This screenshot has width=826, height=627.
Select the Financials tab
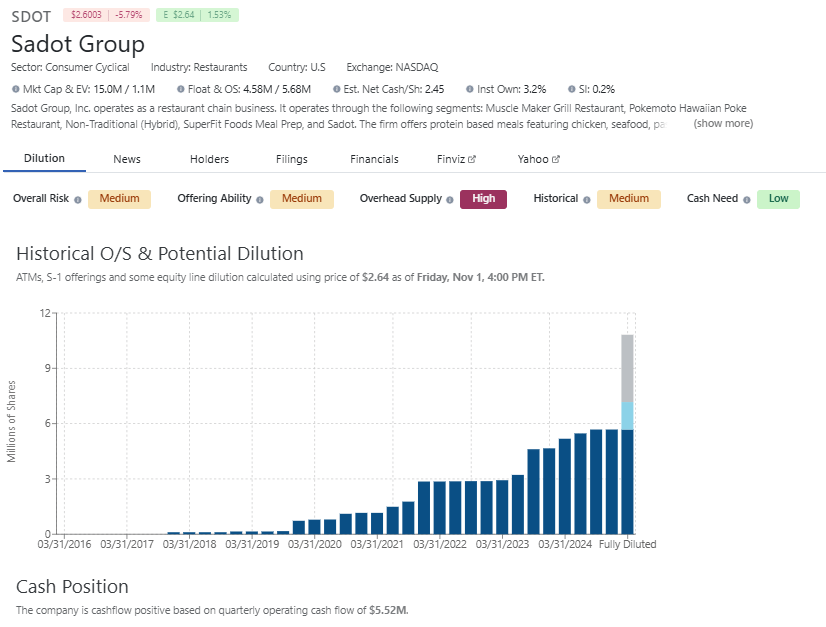pyautogui.click(x=374, y=159)
